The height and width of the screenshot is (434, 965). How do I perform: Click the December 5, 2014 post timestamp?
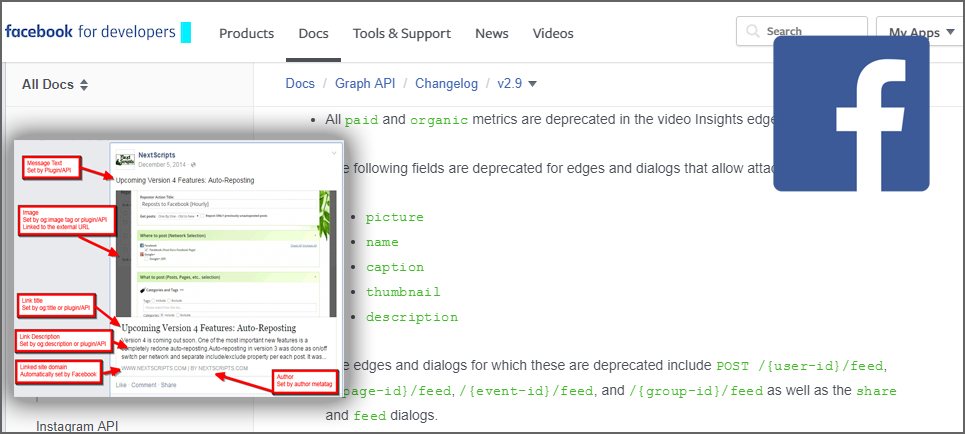point(164,164)
